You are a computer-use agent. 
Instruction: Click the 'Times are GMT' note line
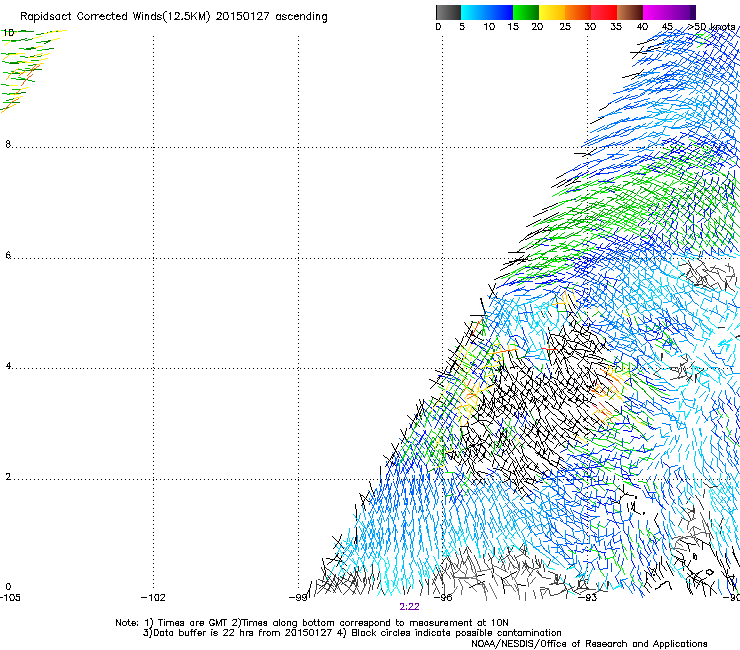312,623
